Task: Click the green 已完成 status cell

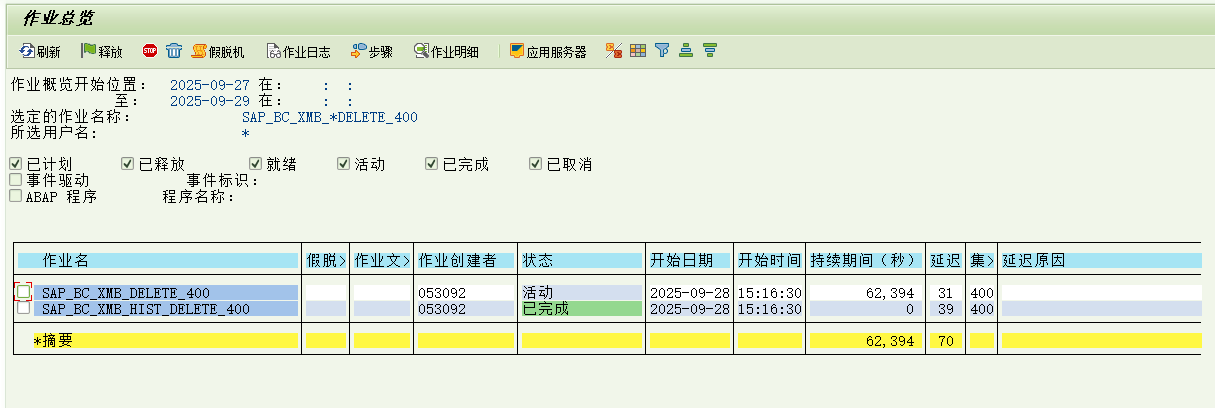Action: [580, 309]
